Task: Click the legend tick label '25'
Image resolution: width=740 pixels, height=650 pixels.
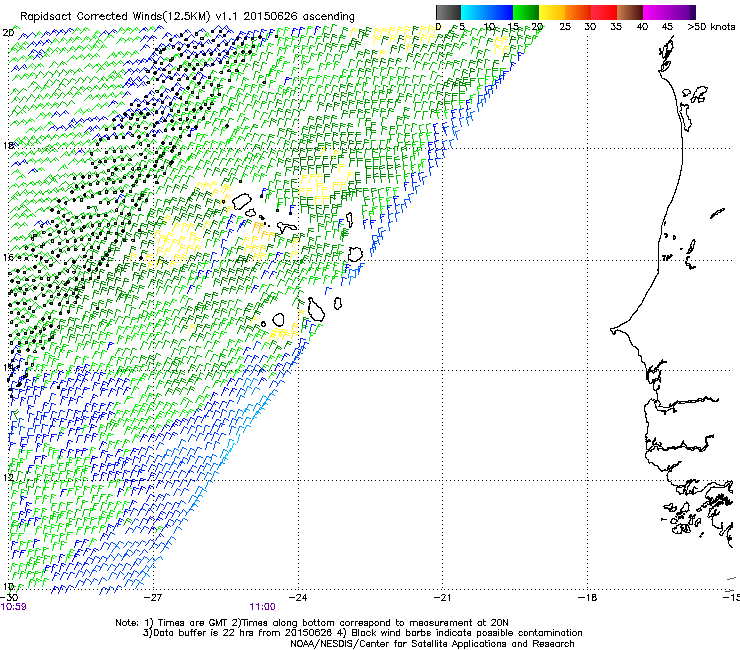Action: [564, 27]
